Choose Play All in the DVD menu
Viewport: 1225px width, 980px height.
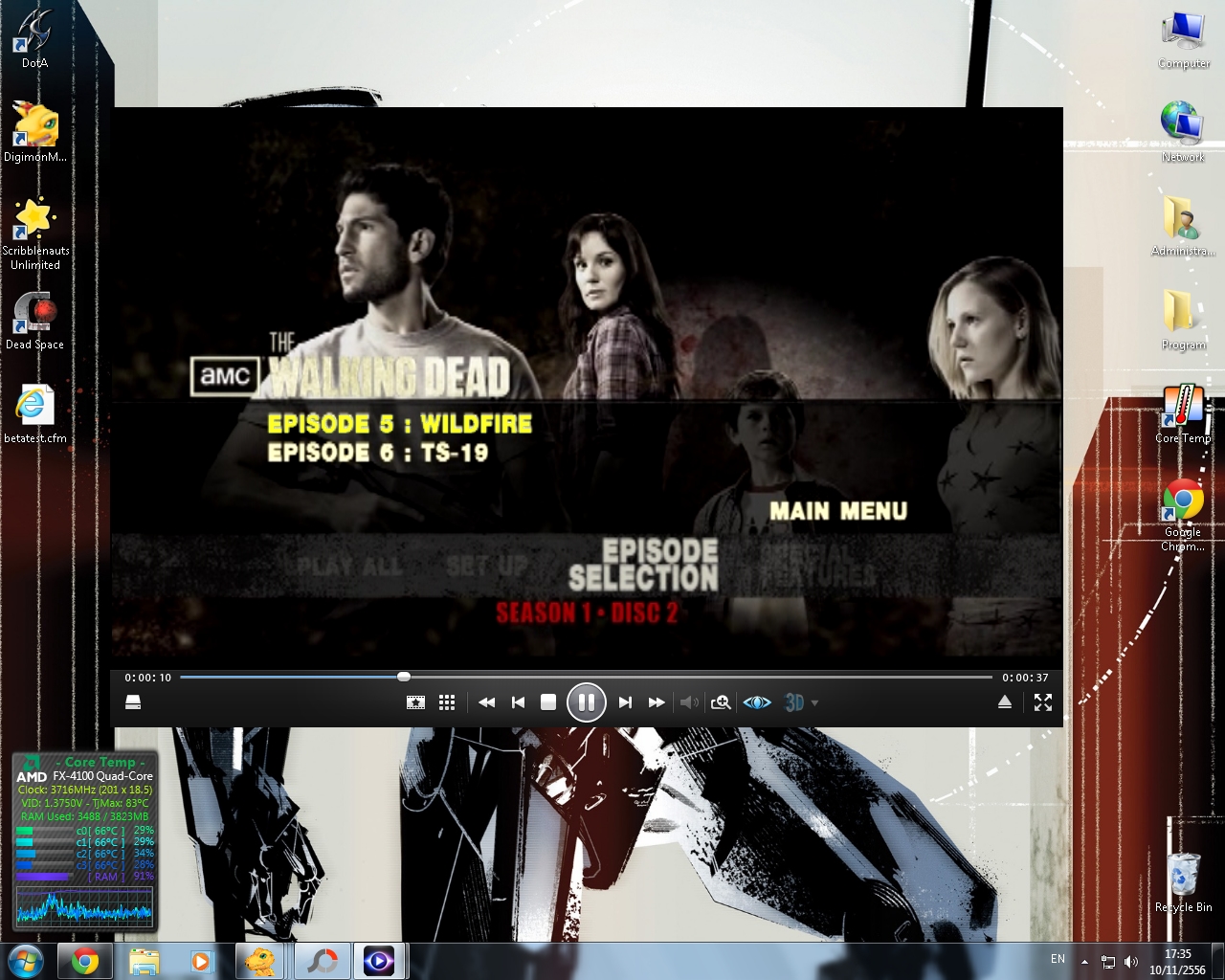click(x=349, y=566)
